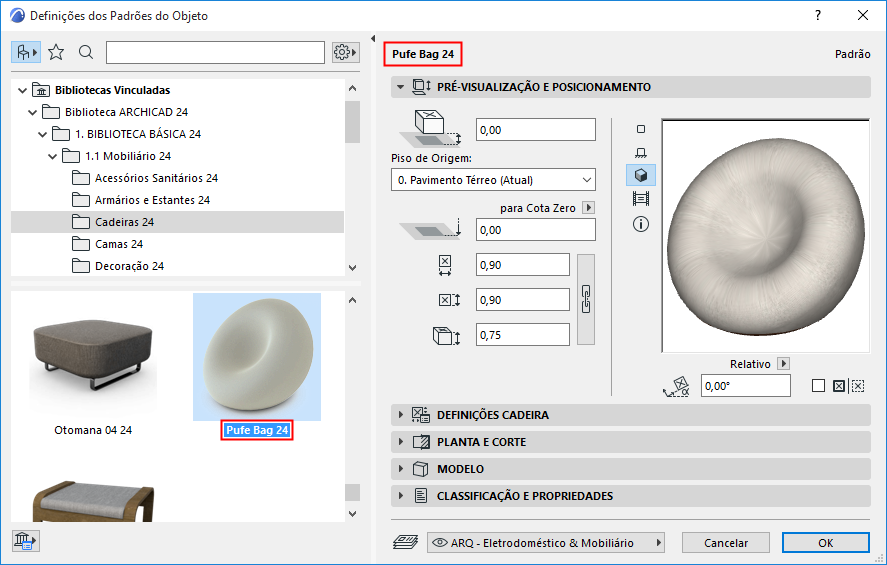Select Cadeiras 24 folder
The height and width of the screenshot is (565, 887).
(x=178, y=222)
